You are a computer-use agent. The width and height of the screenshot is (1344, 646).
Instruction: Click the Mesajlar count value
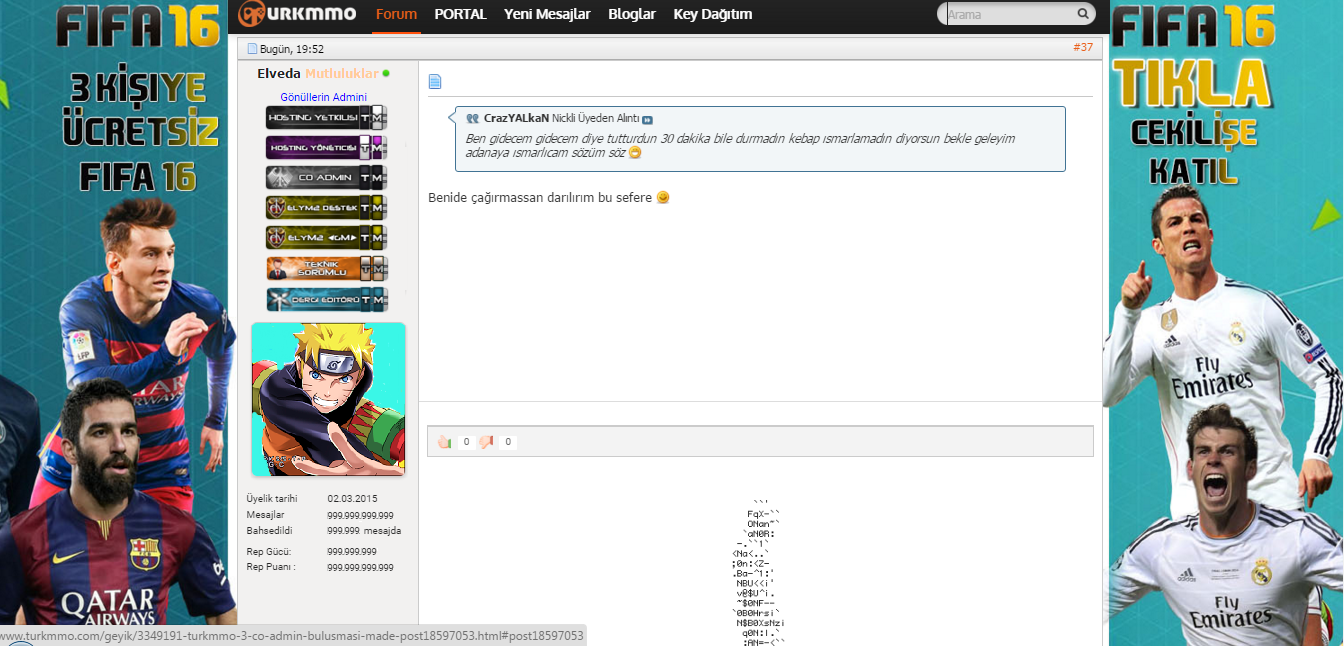pos(360,515)
